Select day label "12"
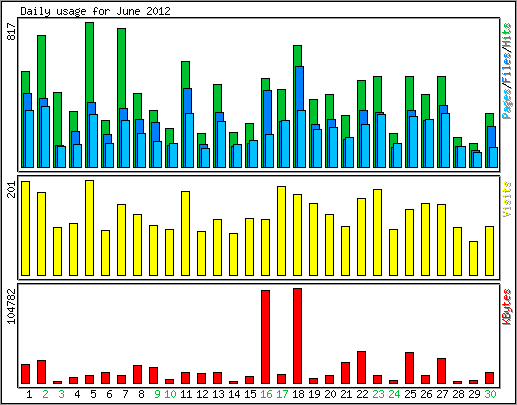Screen dimensions: 517x405 pos(202,394)
